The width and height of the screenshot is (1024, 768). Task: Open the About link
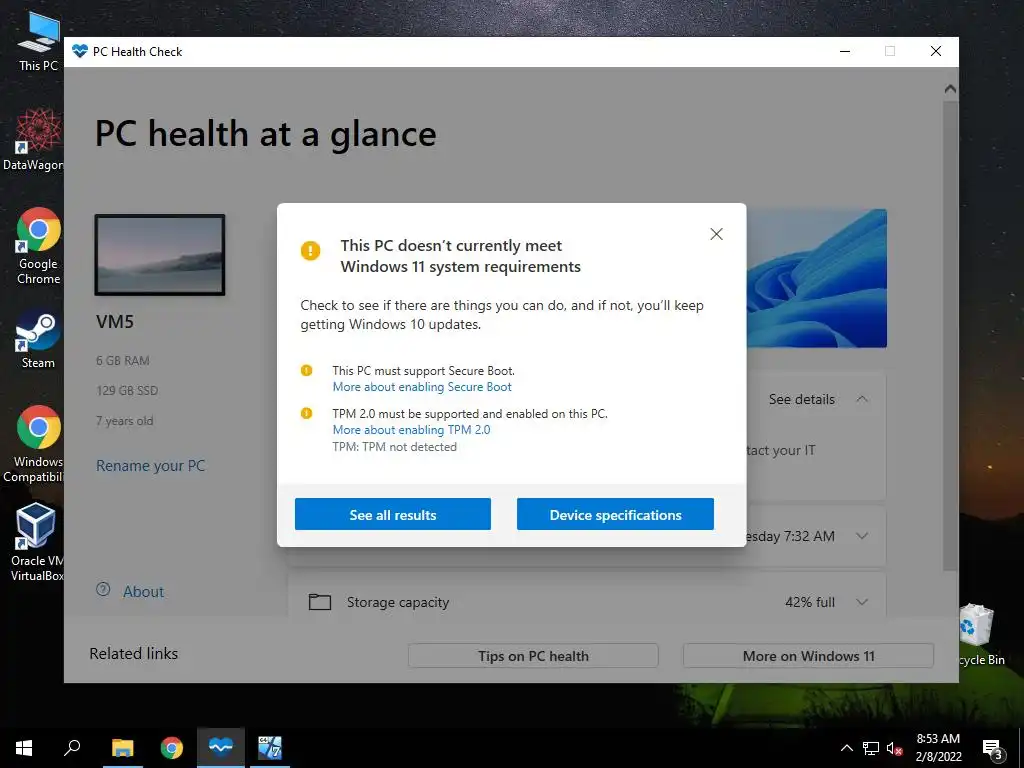point(144,592)
